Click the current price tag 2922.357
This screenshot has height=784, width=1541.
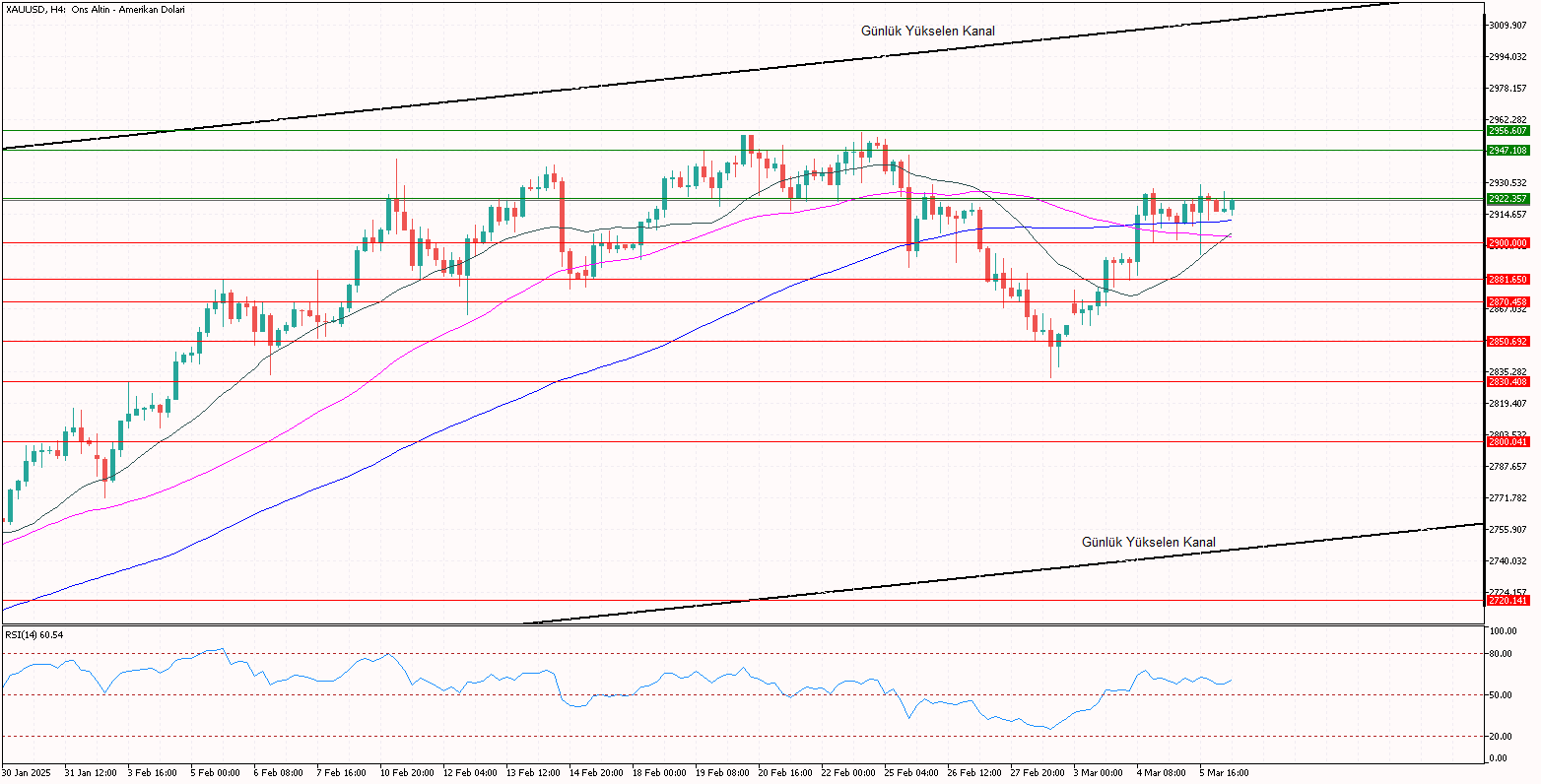point(1508,198)
